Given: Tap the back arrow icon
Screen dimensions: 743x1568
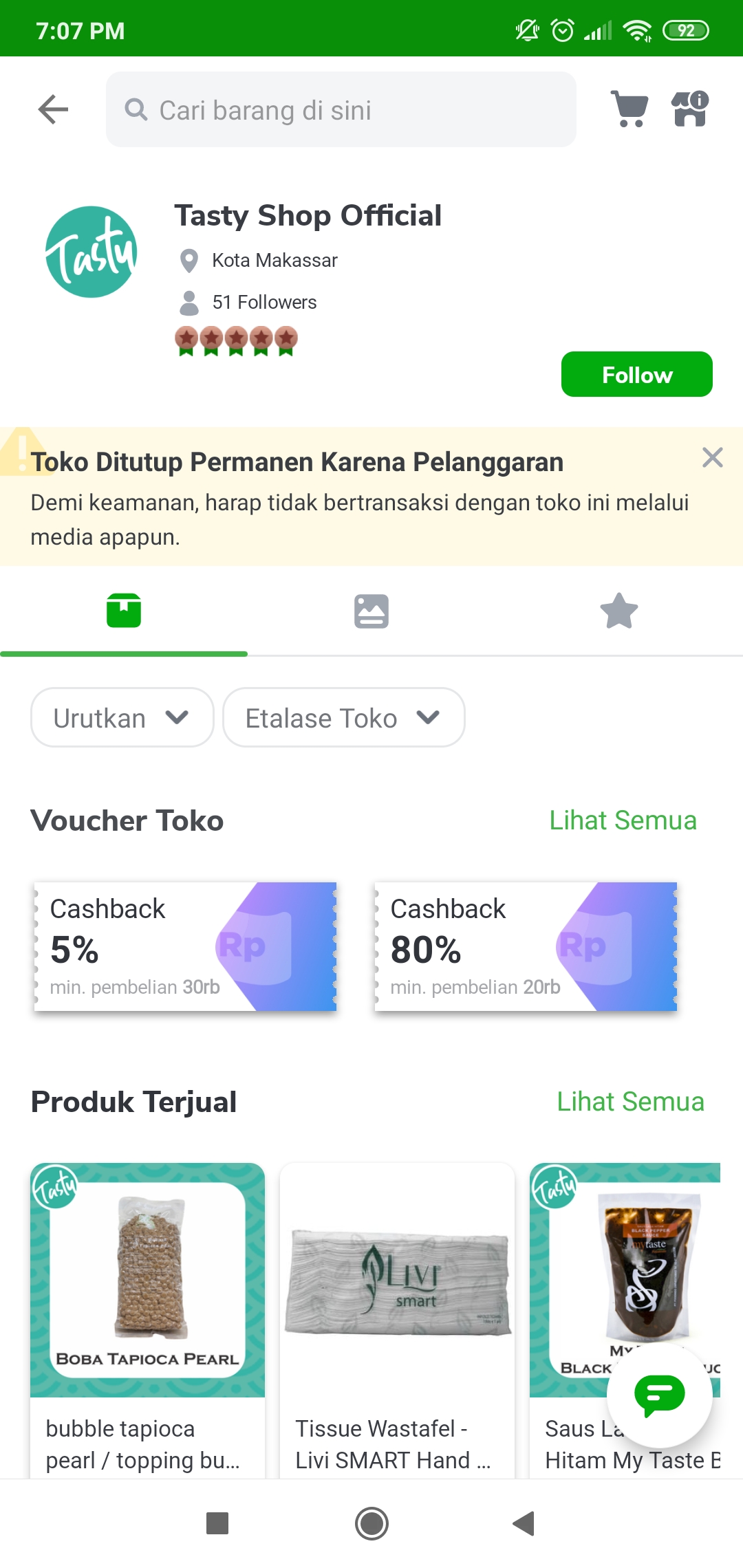Looking at the screenshot, I should (53, 109).
